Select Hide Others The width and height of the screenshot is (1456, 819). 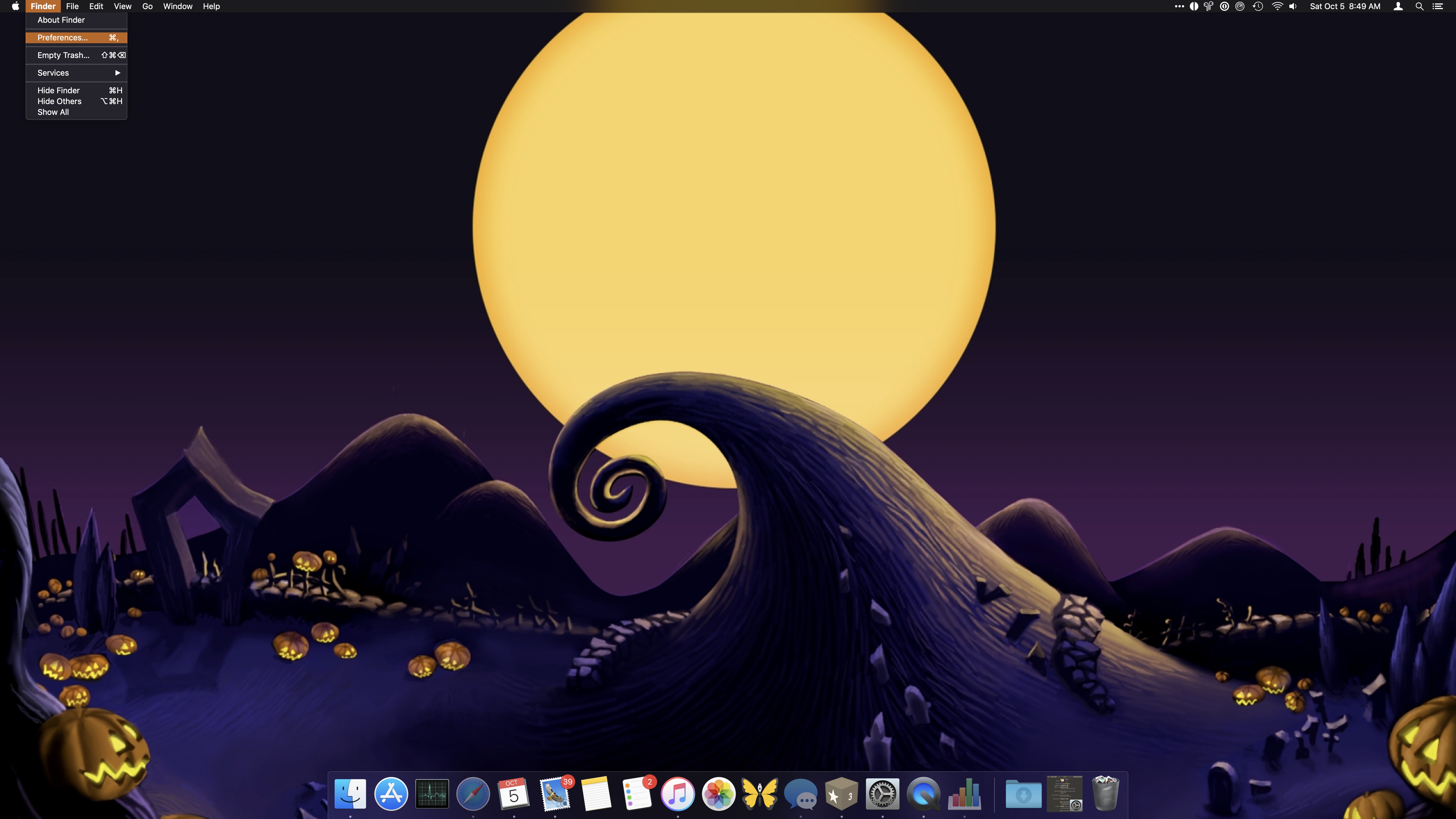click(x=76, y=101)
